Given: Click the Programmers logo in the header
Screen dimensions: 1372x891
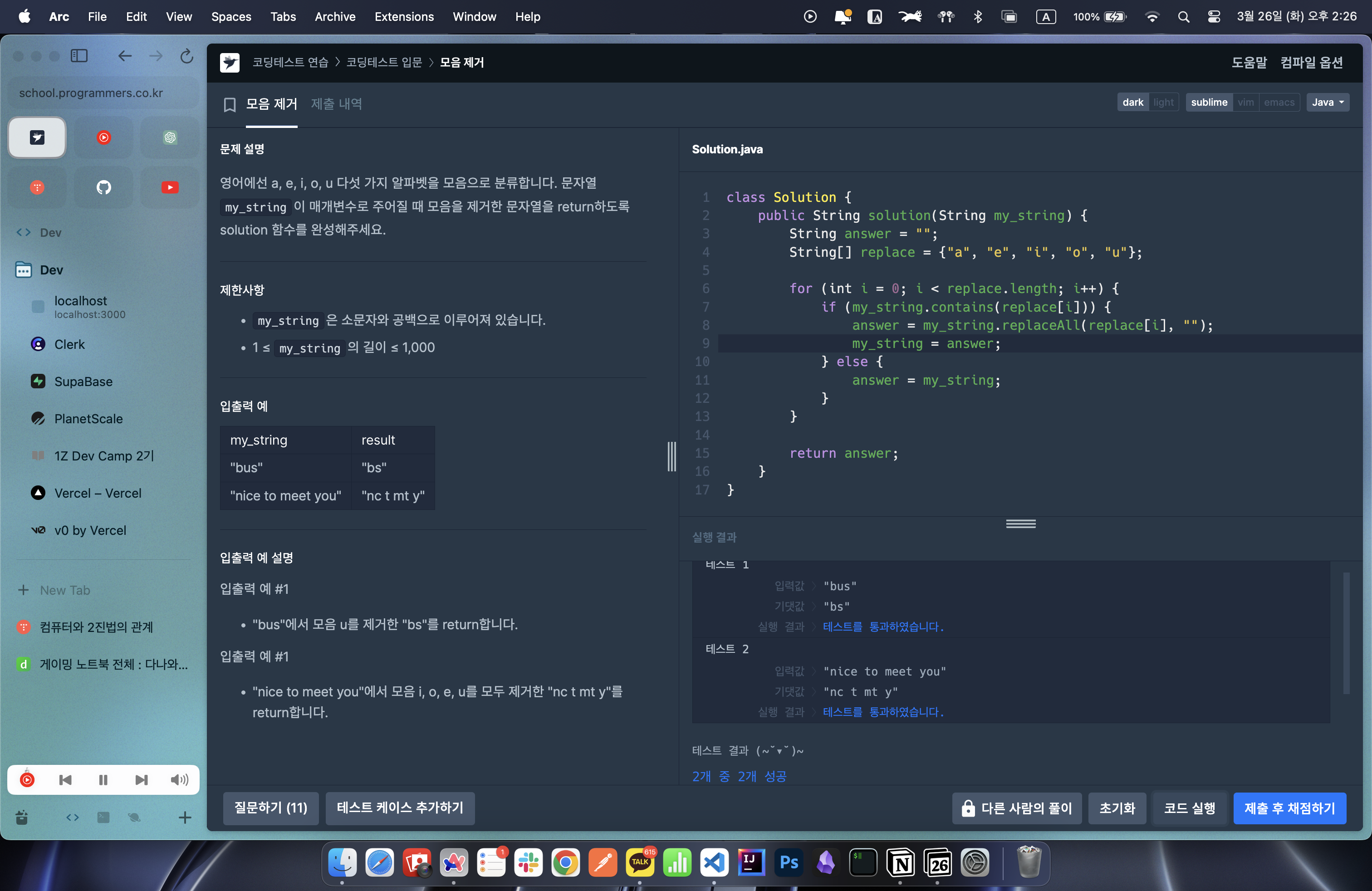Looking at the screenshot, I should [x=230, y=62].
